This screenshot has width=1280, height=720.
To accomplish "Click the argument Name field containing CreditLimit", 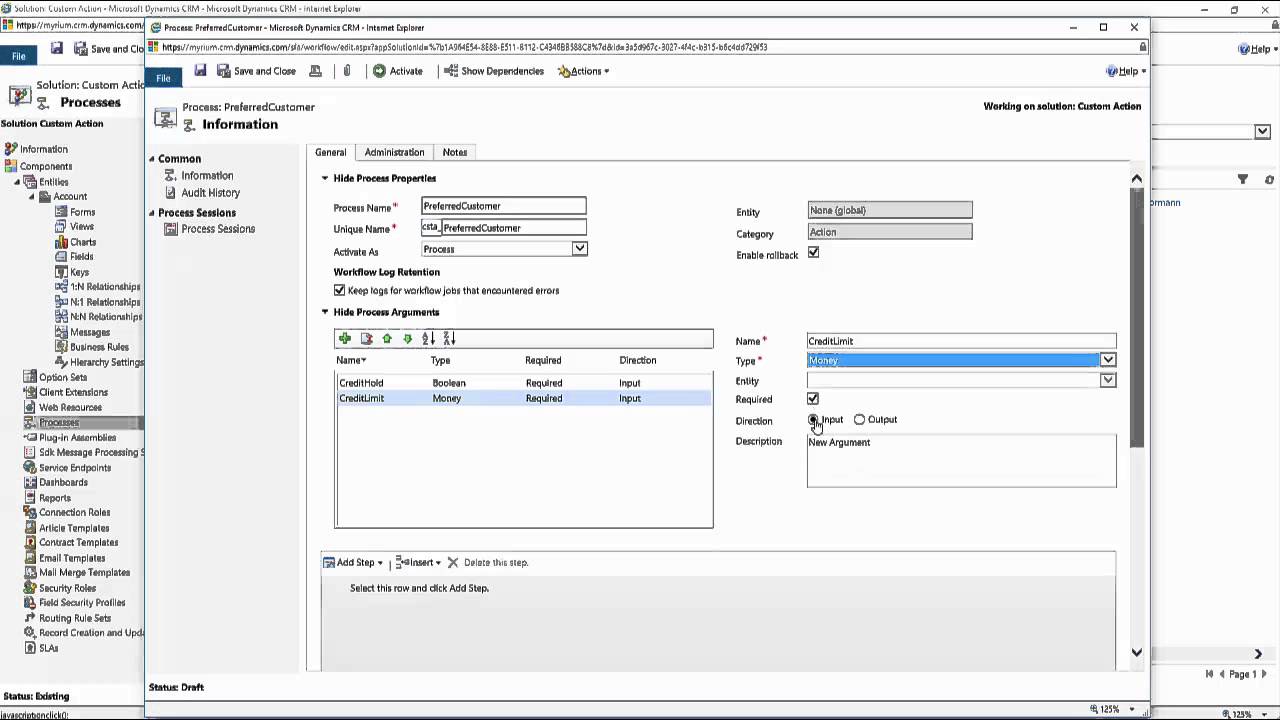I will (x=961, y=341).
